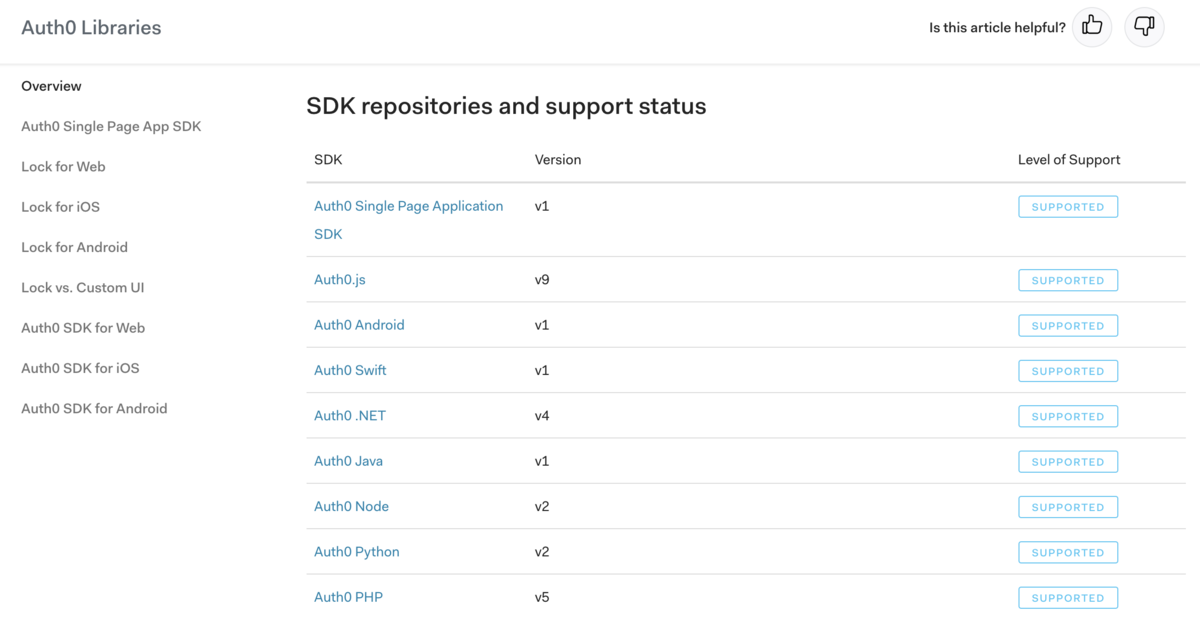Visit the Auth0 .NET repository link

click(x=350, y=416)
